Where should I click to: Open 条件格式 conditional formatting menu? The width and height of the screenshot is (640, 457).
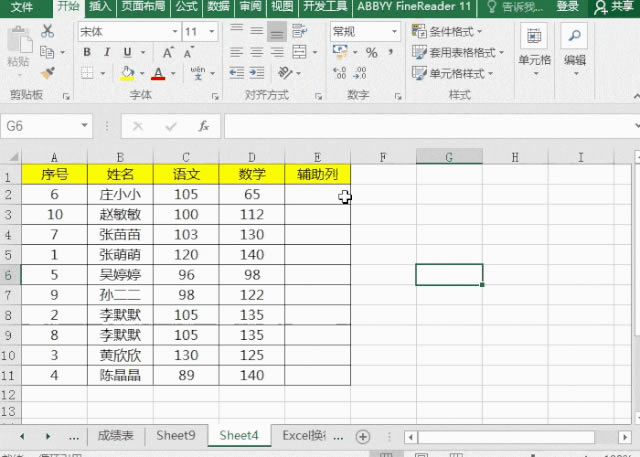point(447,31)
